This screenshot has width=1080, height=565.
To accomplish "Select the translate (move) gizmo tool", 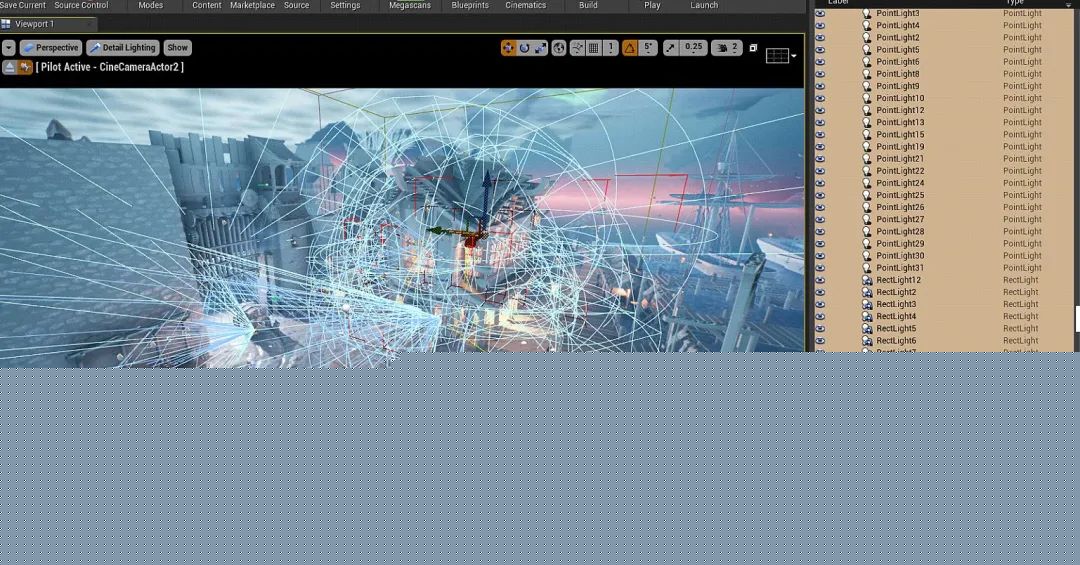I will coord(509,48).
